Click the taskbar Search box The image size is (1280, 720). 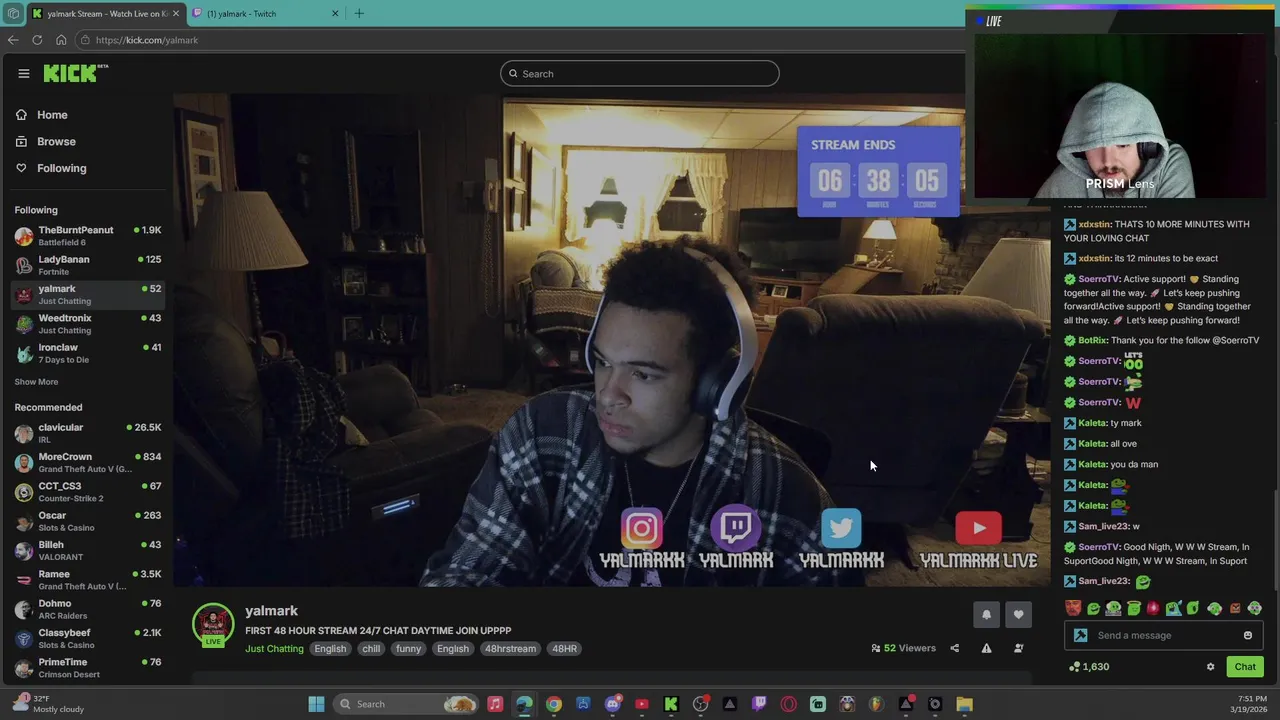pos(406,704)
